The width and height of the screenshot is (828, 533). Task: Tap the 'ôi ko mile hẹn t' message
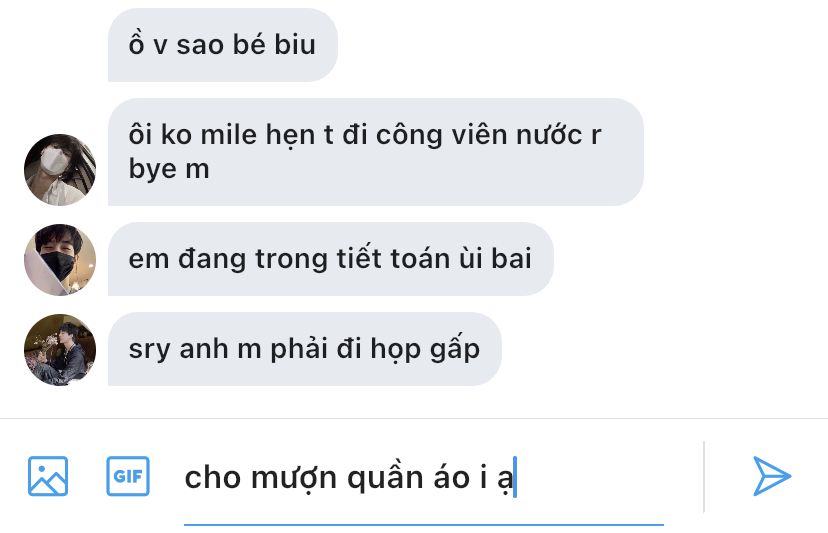point(375,152)
